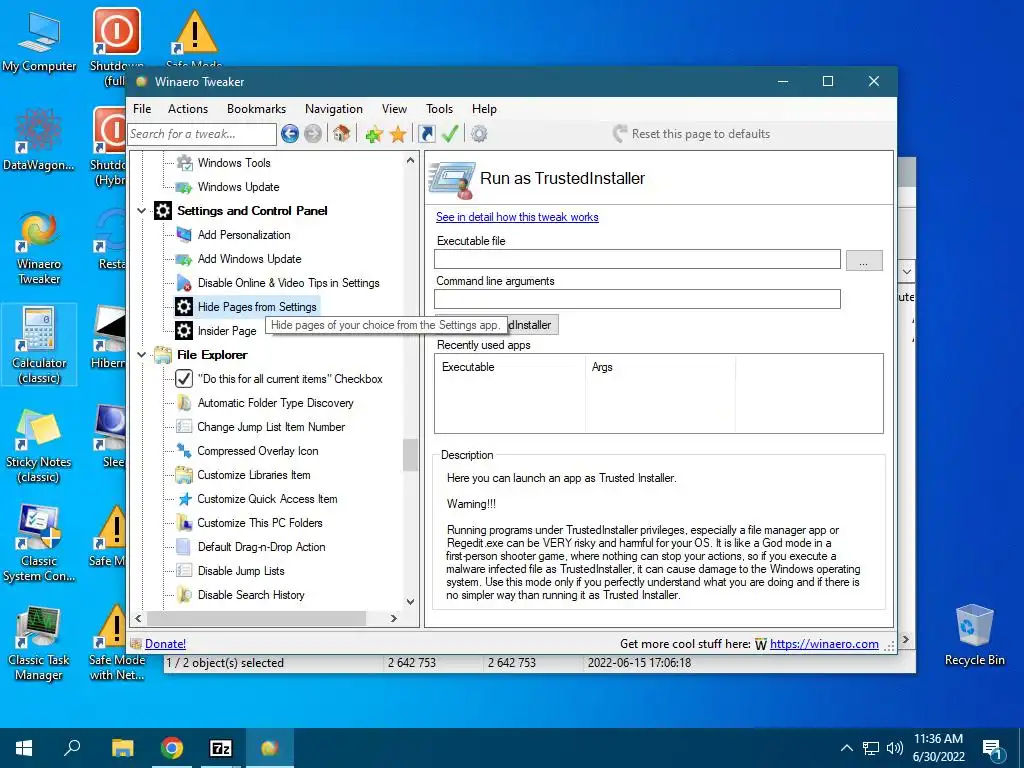
Task: Open the Bookmarks menu
Action: (256, 109)
